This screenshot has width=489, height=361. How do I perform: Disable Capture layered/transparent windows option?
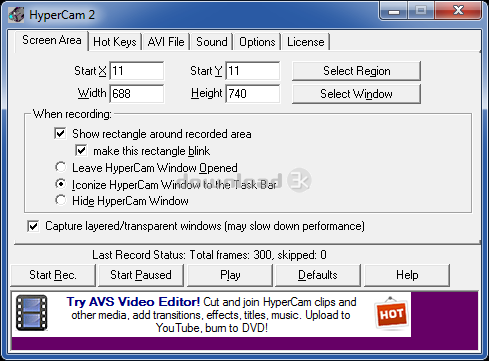pyautogui.click(x=33, y=226)
